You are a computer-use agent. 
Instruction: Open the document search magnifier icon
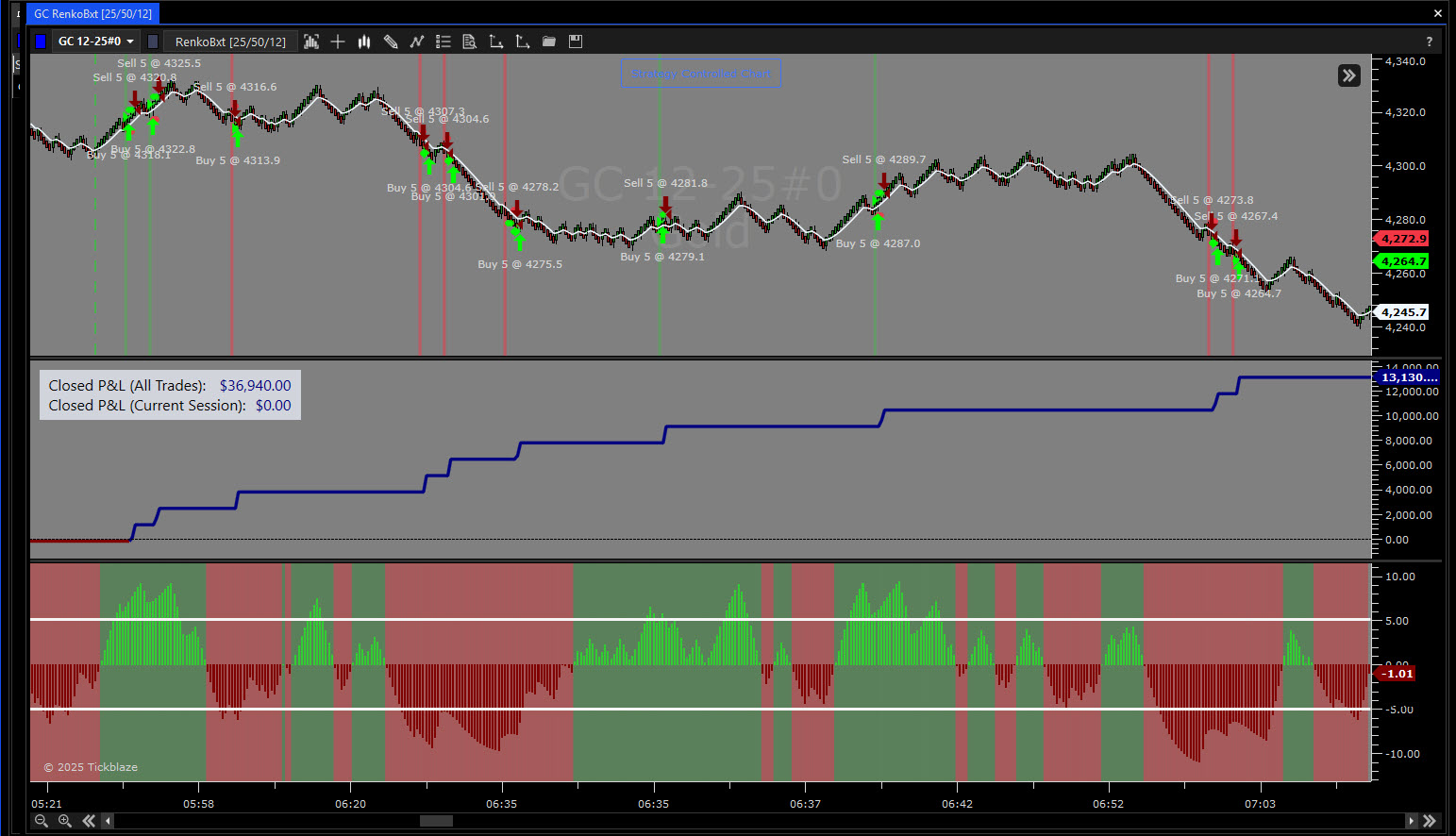[470, 42]
